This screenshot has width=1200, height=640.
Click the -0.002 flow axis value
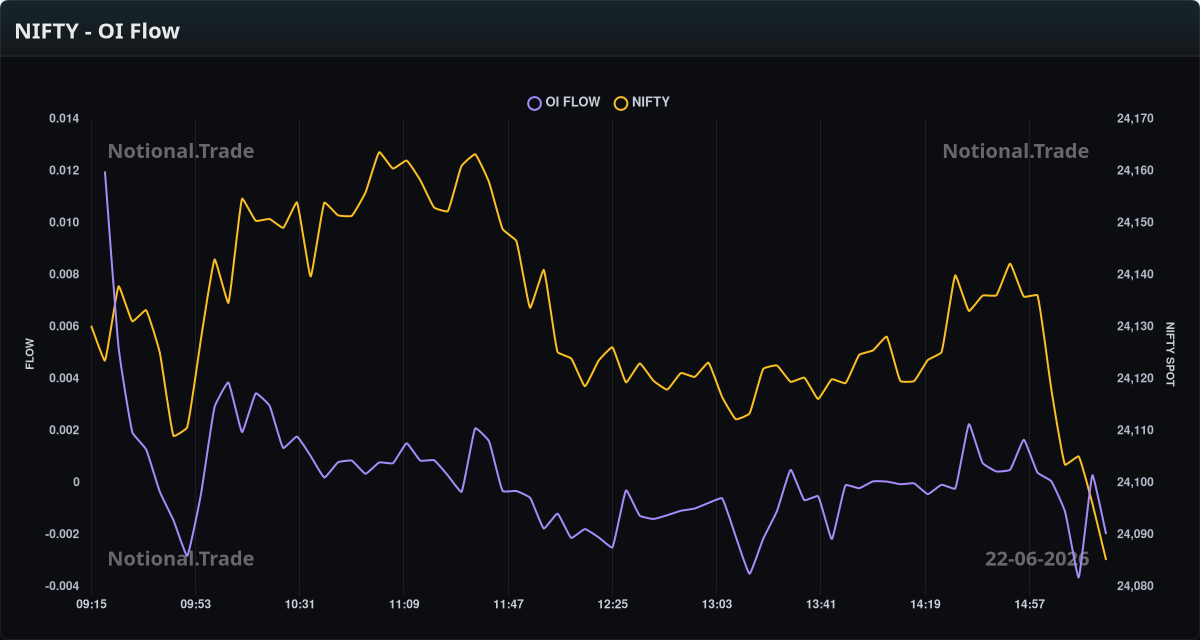point(62,535)
